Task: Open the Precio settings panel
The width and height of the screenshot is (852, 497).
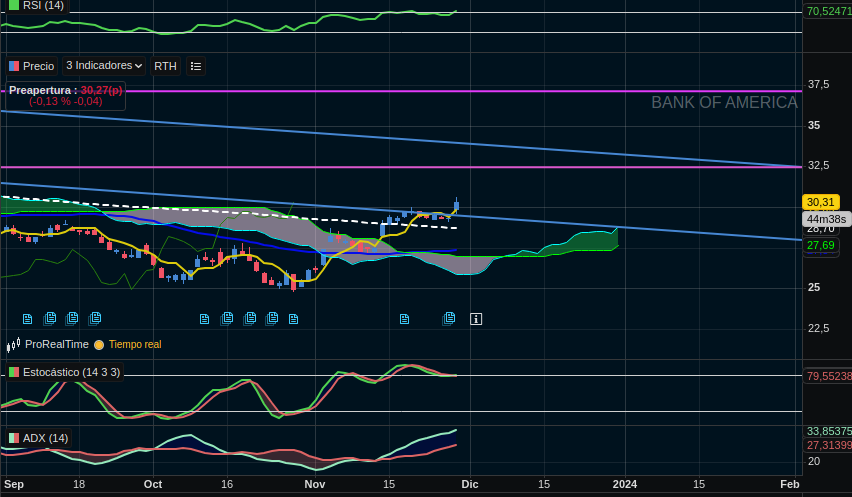Action: click(x=32, y=66)
